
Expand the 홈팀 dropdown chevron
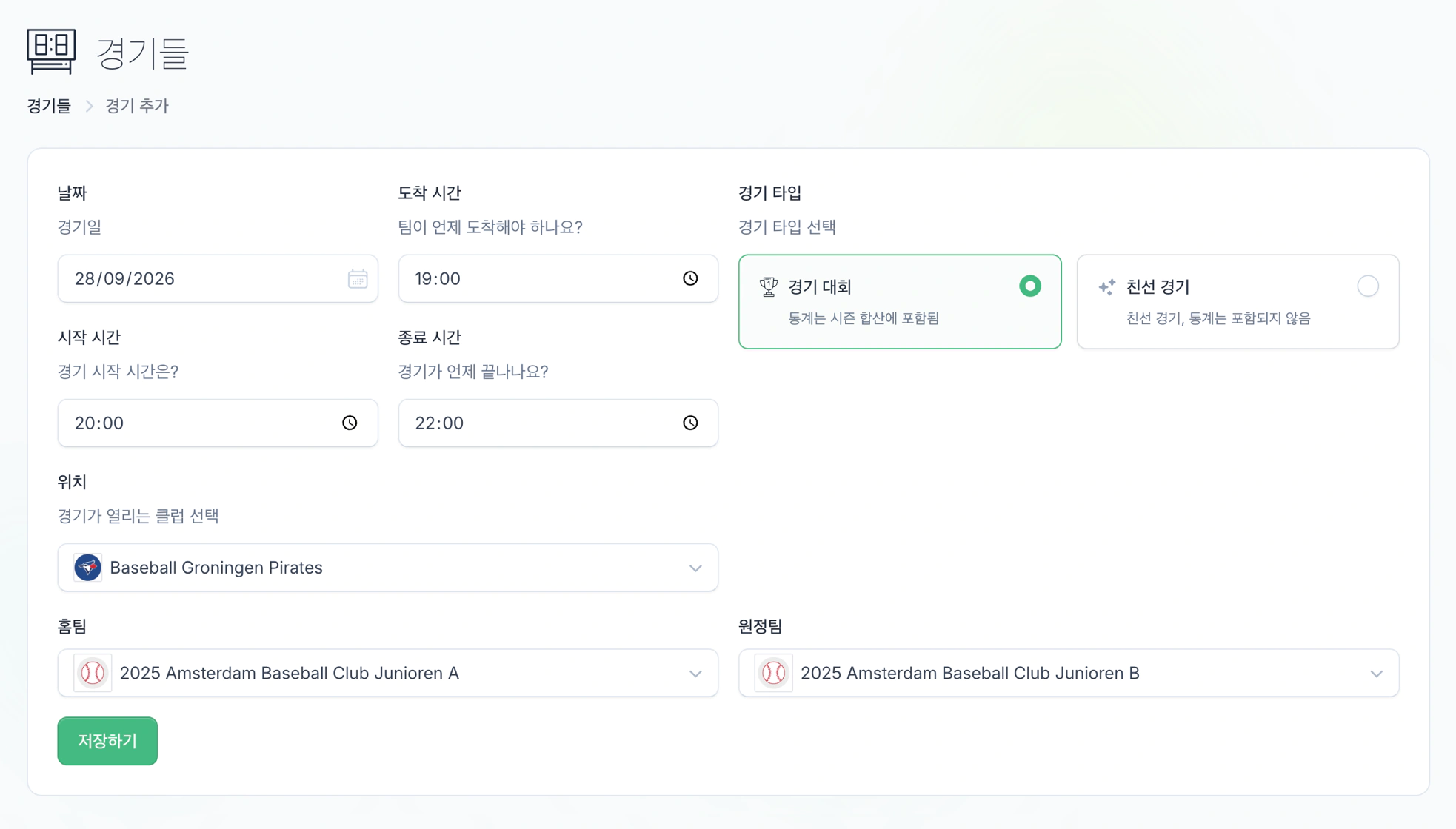tap(695, 673)
